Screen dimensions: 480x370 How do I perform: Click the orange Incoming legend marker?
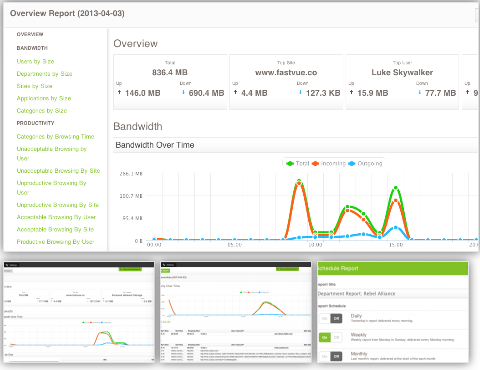315,163
